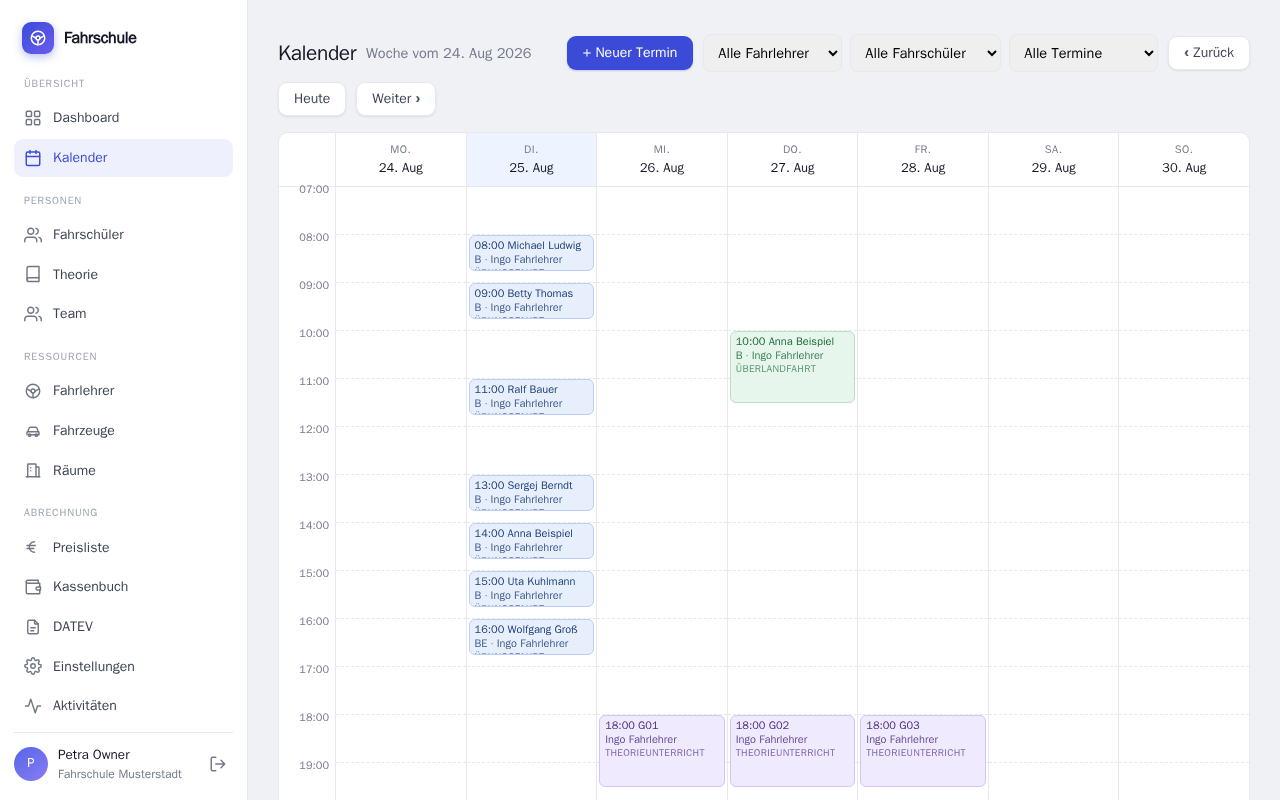Click the Einstellungen gear icon
The image size is (1280, 800).
pos(33,666)
